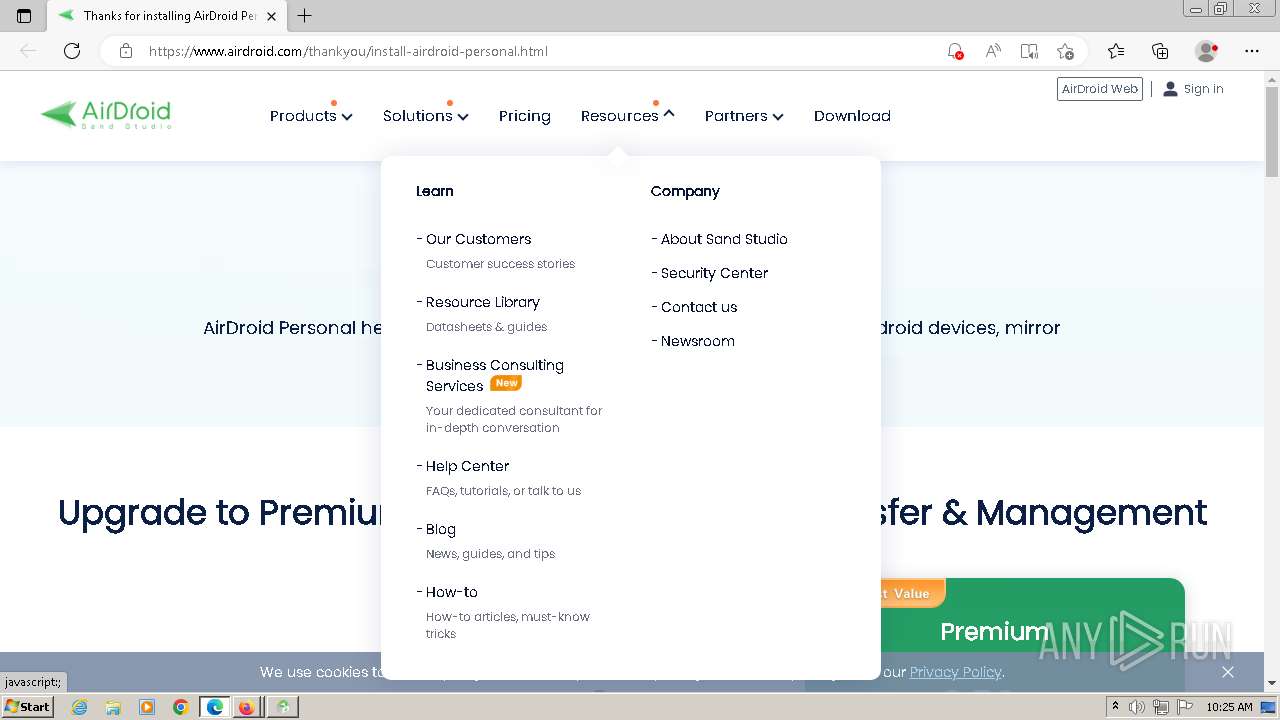Image resolution: width=1280 pixels, height=720 pixels.
Task: Open the How-to link
Action: click(x=451, y=592)
